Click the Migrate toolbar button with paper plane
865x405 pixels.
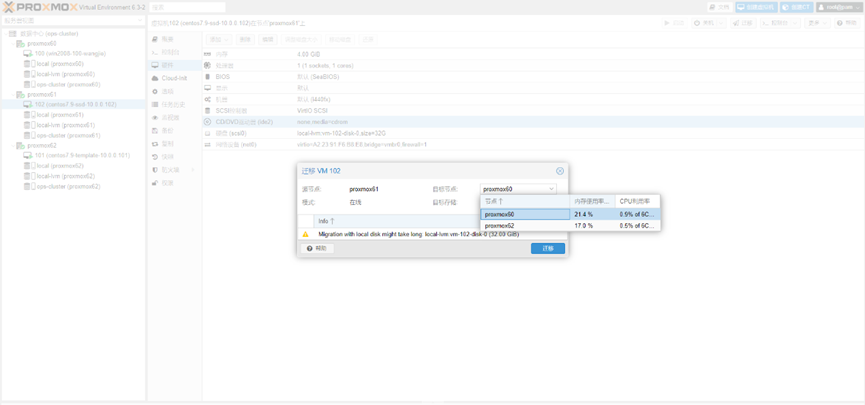coord(743,23)
